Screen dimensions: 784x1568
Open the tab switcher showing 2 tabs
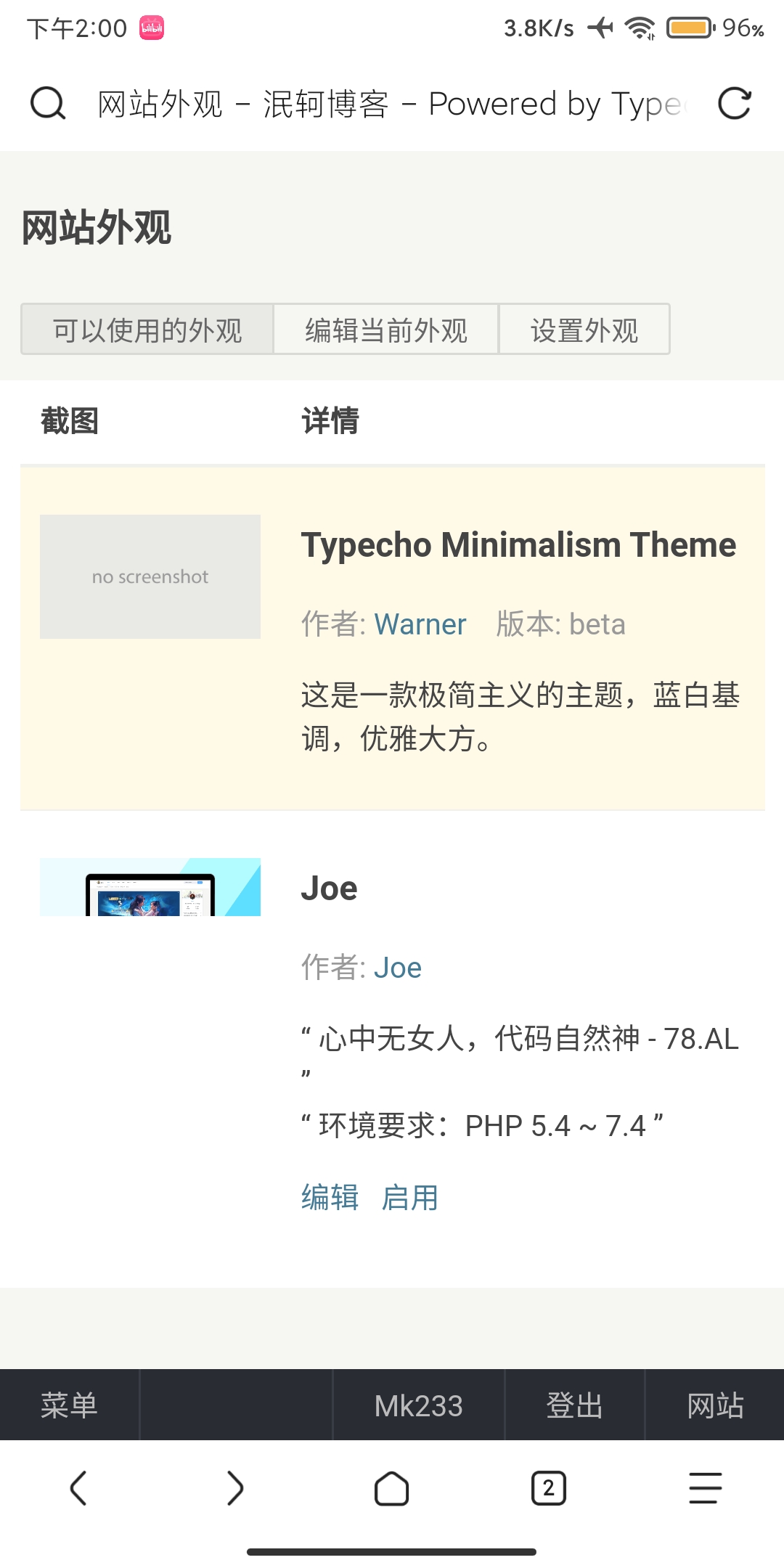coord(549,1490)
